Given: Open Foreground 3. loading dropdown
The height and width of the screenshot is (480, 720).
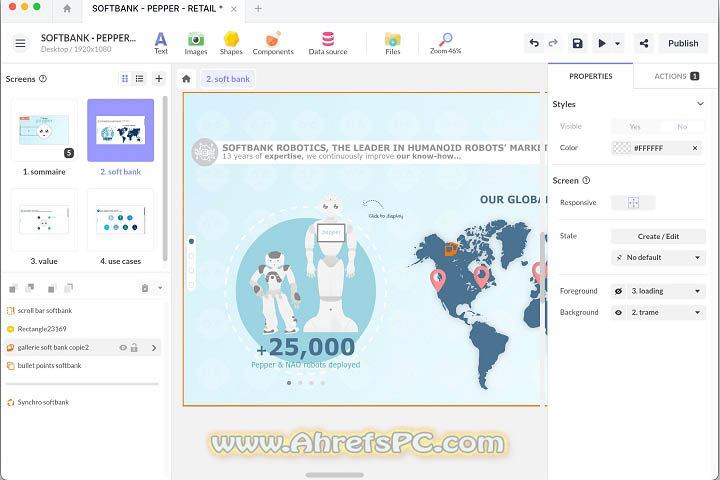Looking at the screenshot, I should pyautogui.click(x=665, y=291).
